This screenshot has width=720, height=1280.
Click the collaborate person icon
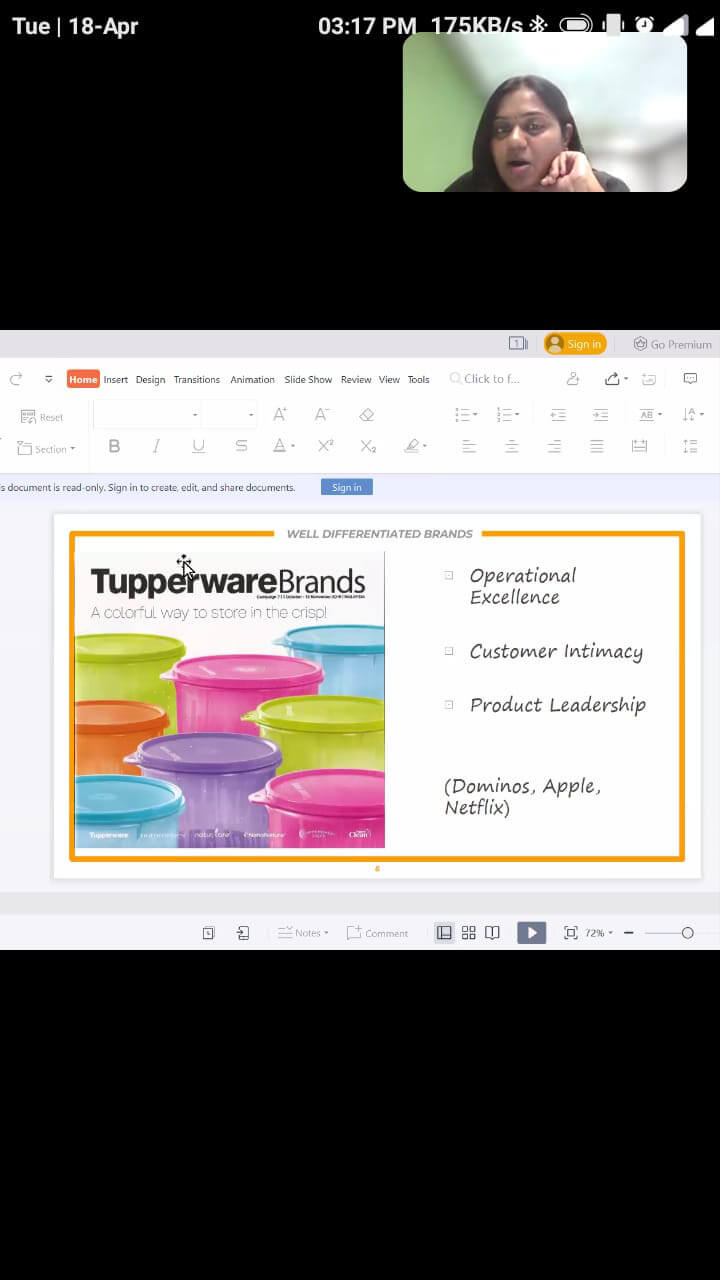point(573,379)
